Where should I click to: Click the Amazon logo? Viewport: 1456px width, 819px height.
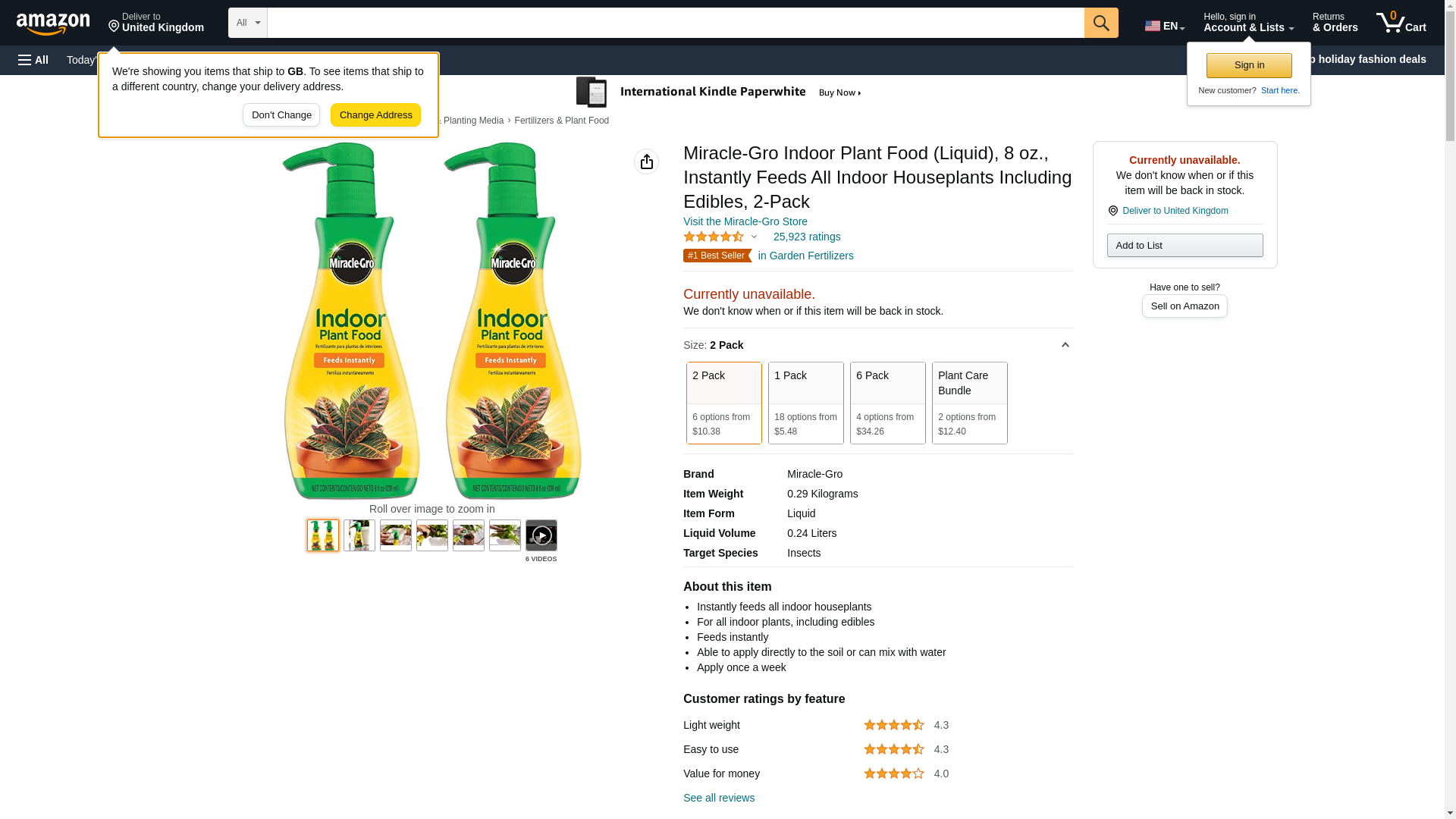[x=53, y=24]
